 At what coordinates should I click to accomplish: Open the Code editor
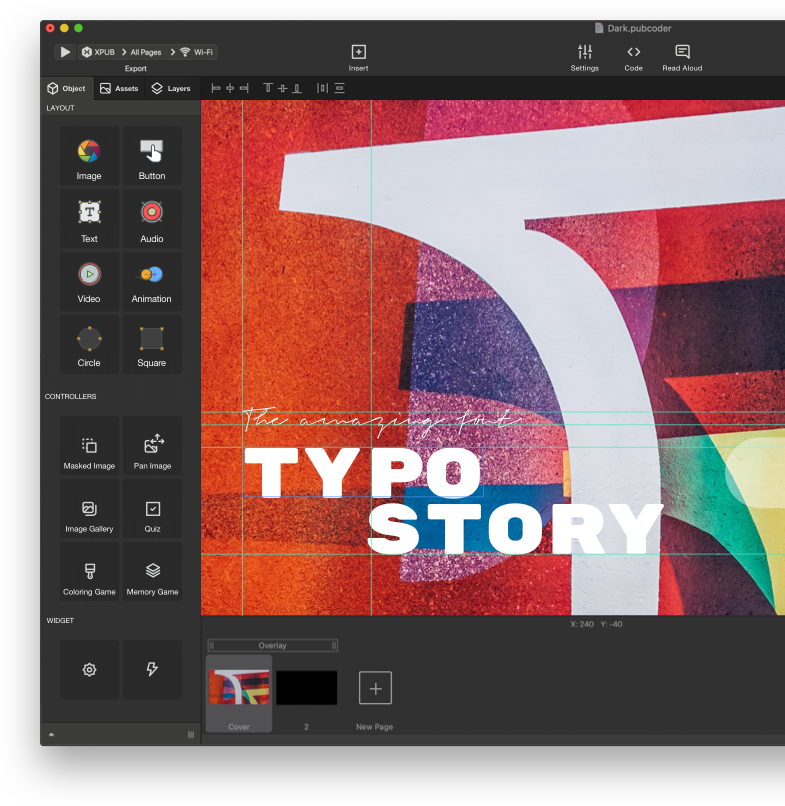(x=633, y=57)
